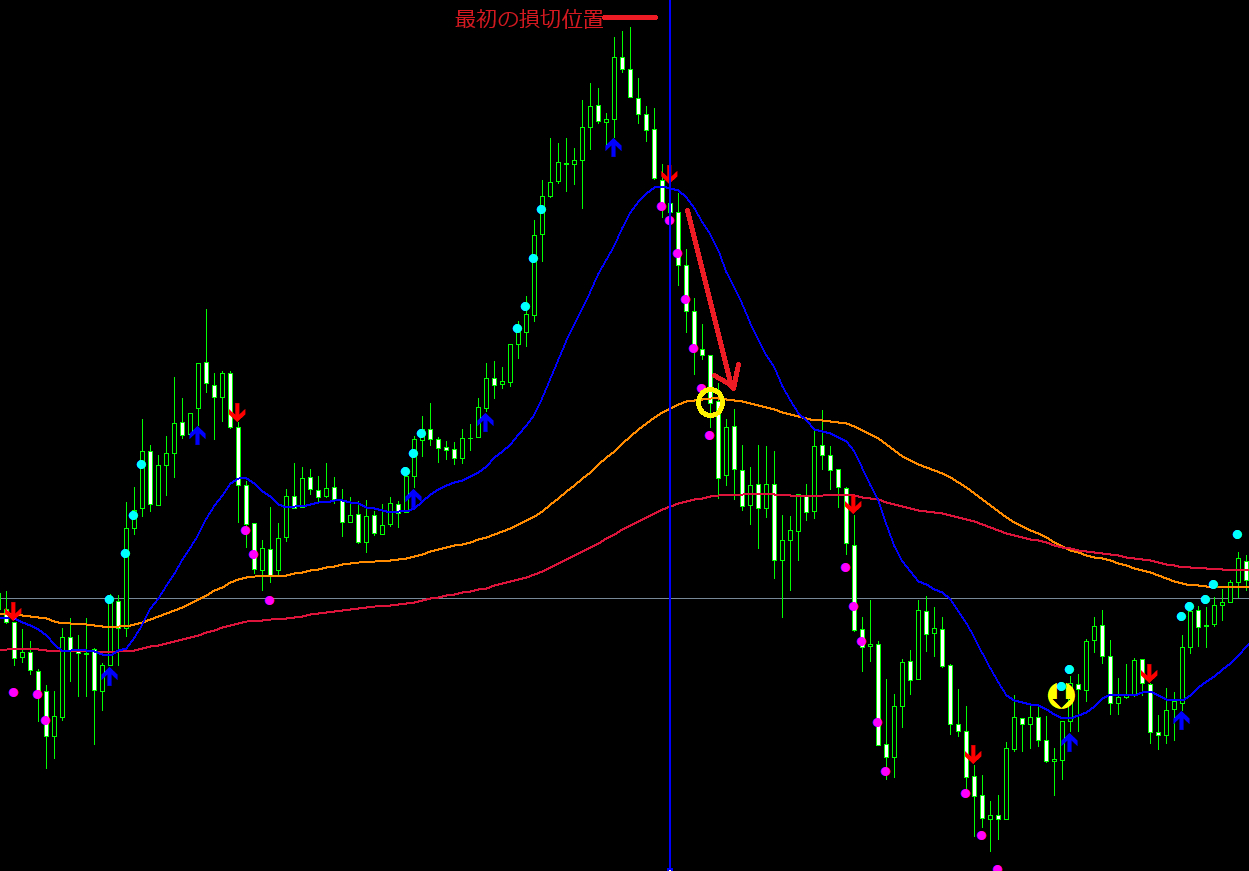The image size is (1249, 871).
Task: Select the red 最初の損切位置 text label
Action: click(529, 19)
